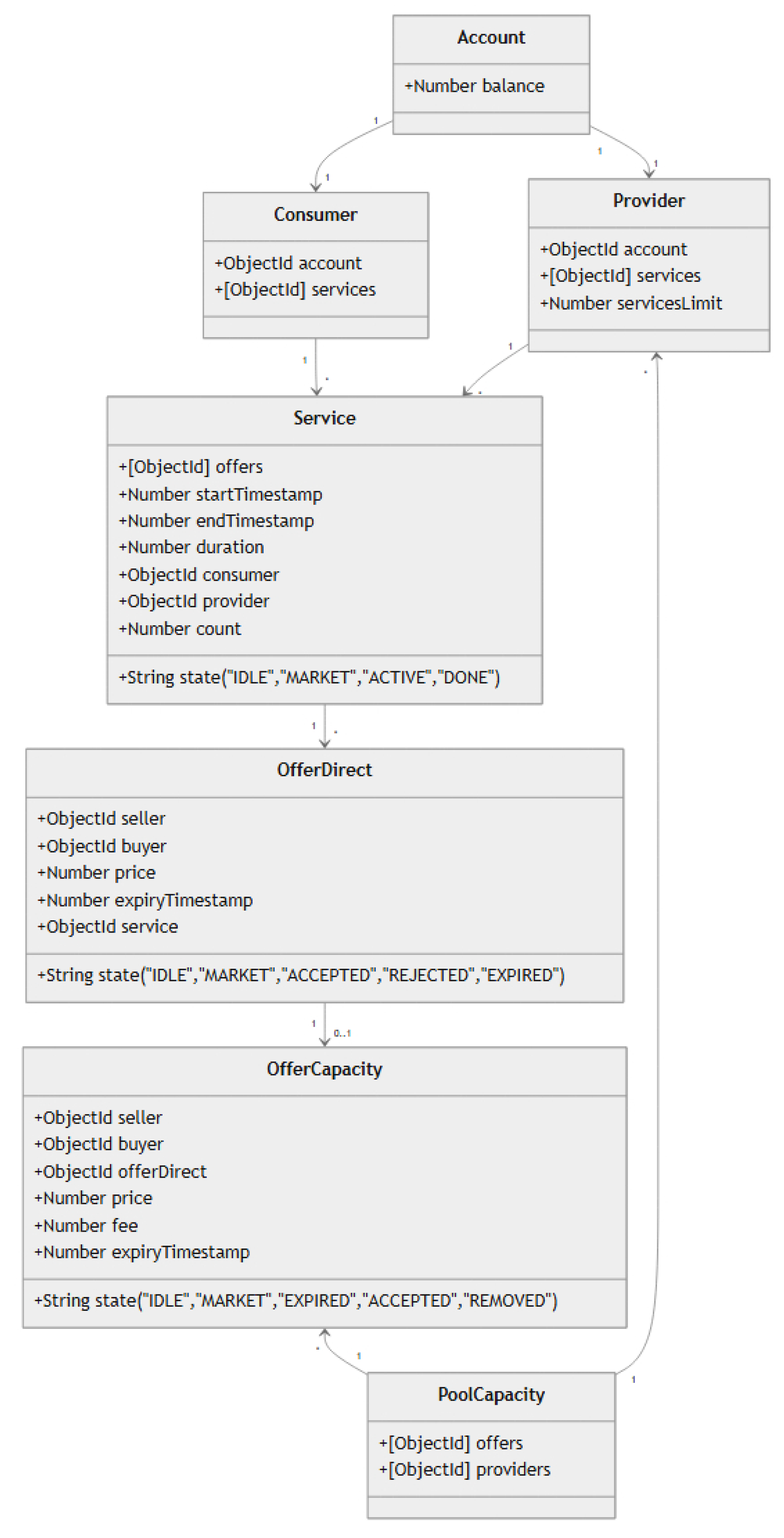The height and width of the screenshot is (1538, 784).
Task: Click OfferDirect state method containing REJECTED
Action: pos(300,975)
